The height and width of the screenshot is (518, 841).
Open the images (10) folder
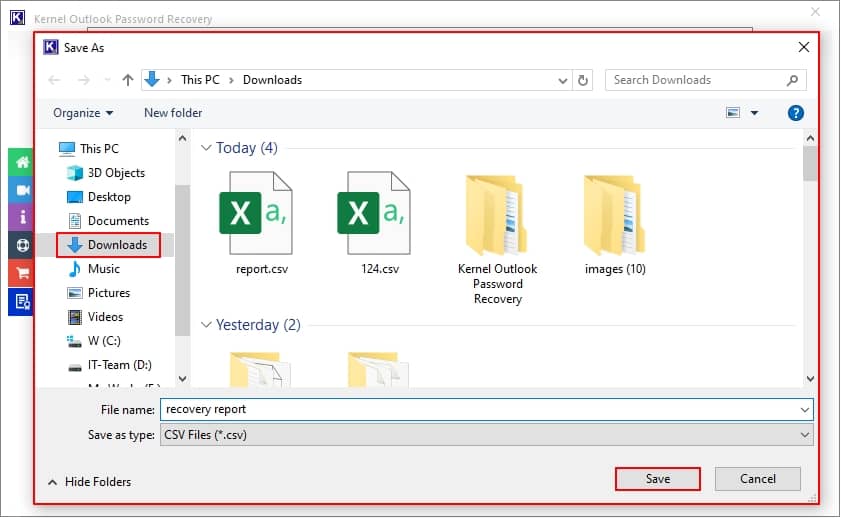[x=615, y=215]
